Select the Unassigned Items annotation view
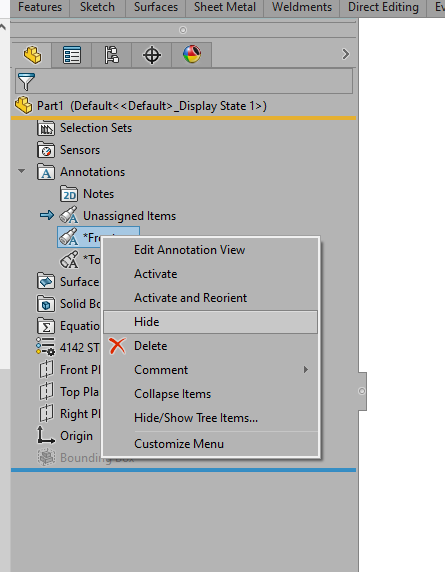This screenshot has width=445, height=572. pyautogui.click(x=129, y=216)
